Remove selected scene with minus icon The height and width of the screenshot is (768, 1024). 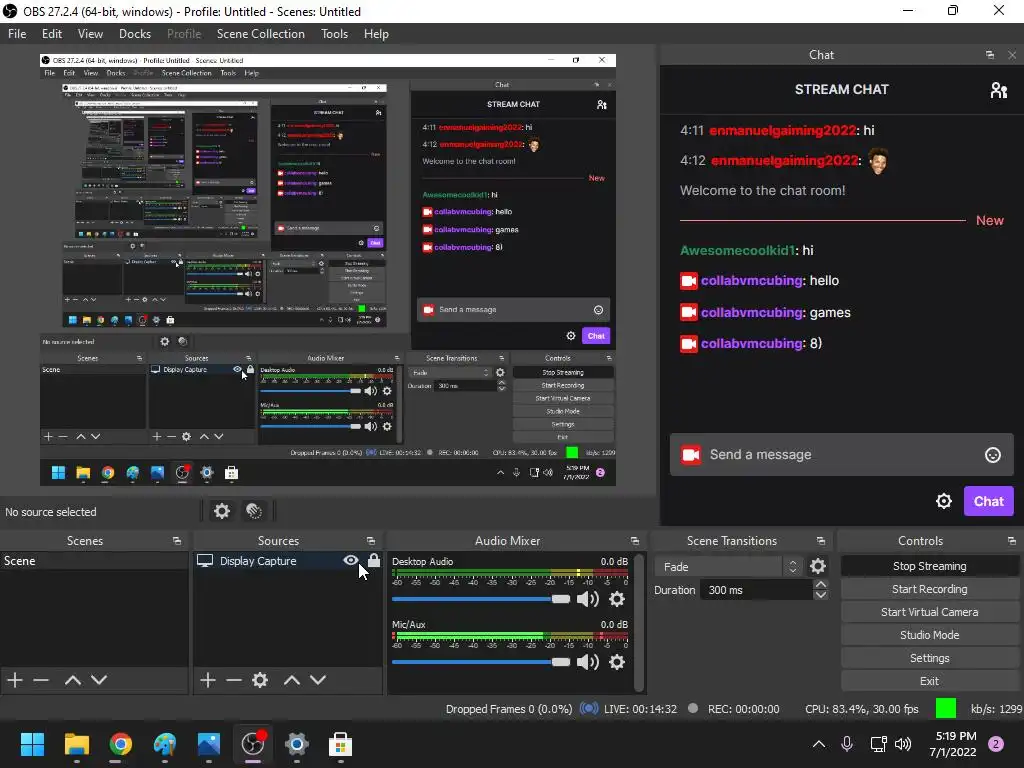coord(41,680)
